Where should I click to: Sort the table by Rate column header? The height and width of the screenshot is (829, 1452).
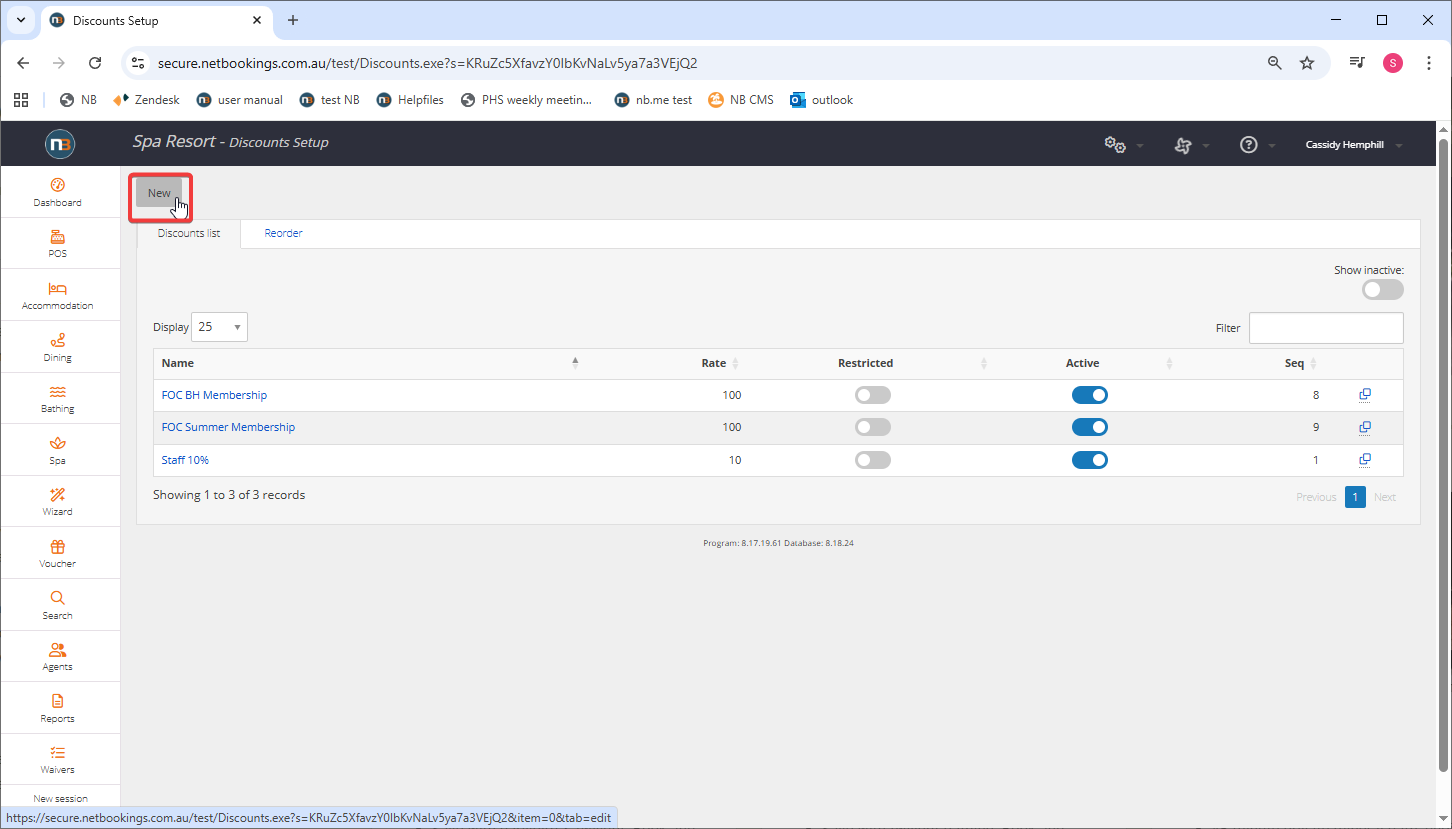tap(714, 363)
